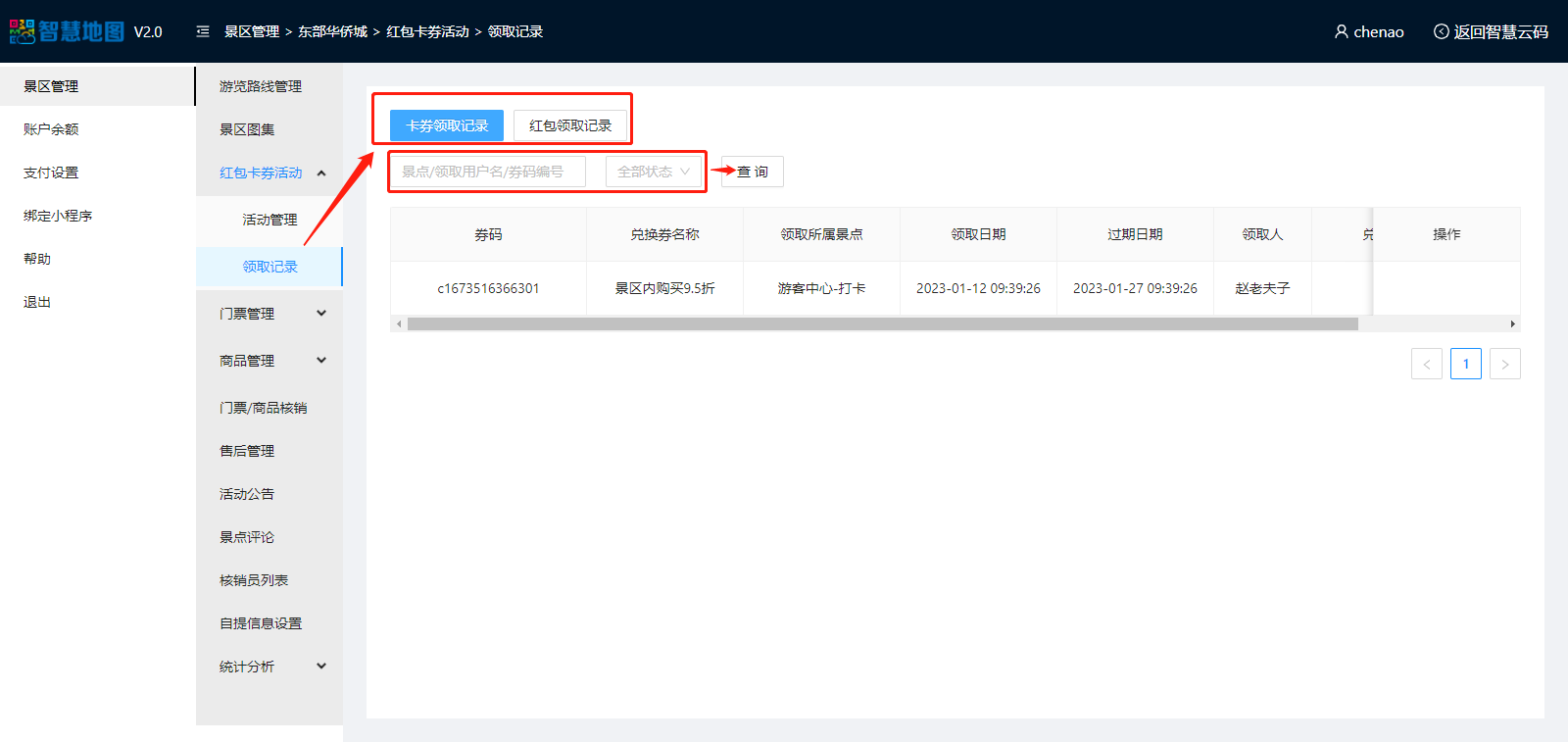Screen dimensions: 1568x742
Task: Expand the 门票管理 submenu
Action: pos(321,314)
